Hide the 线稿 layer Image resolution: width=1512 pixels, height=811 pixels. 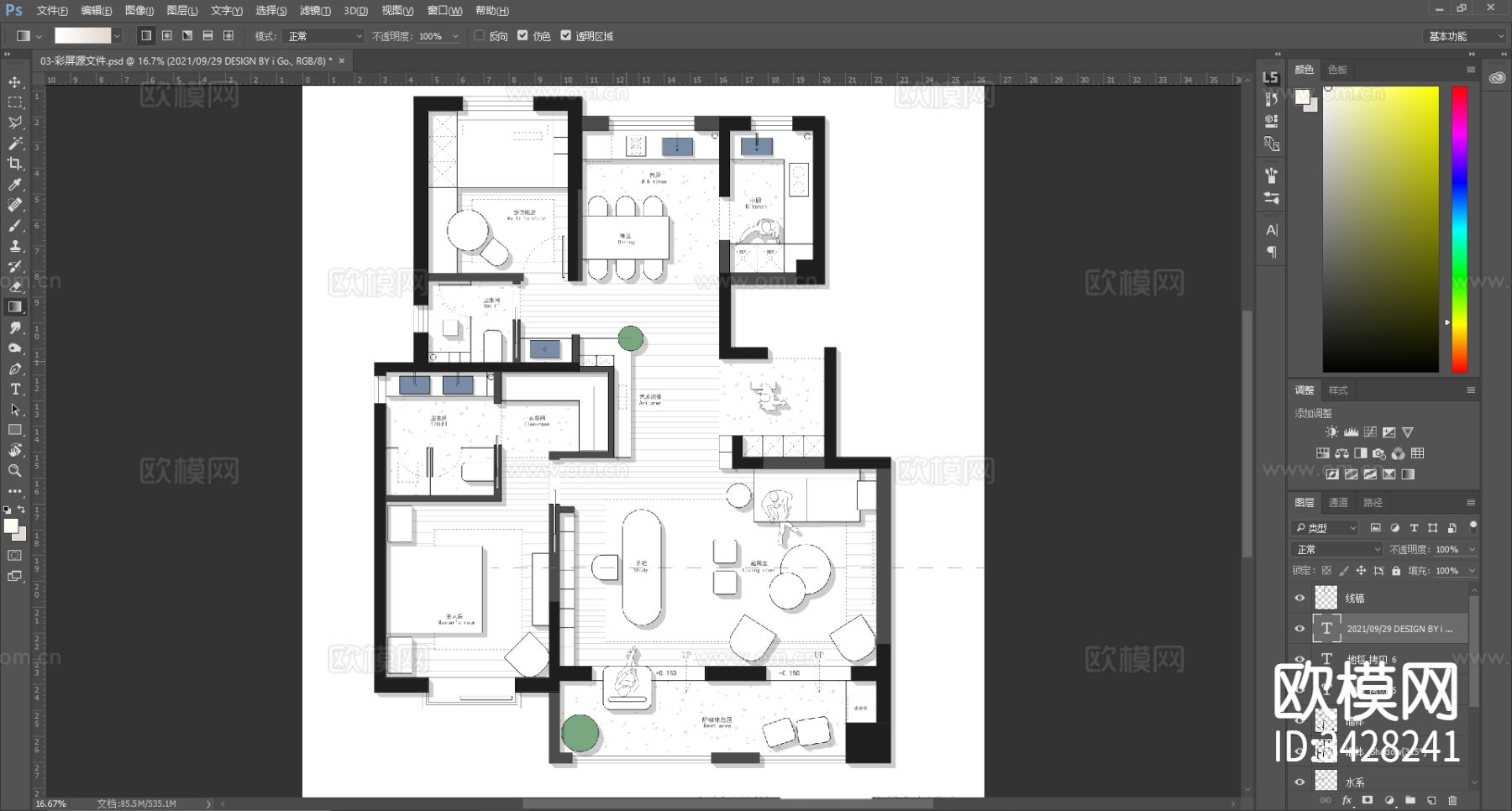tap(1299, 598)
